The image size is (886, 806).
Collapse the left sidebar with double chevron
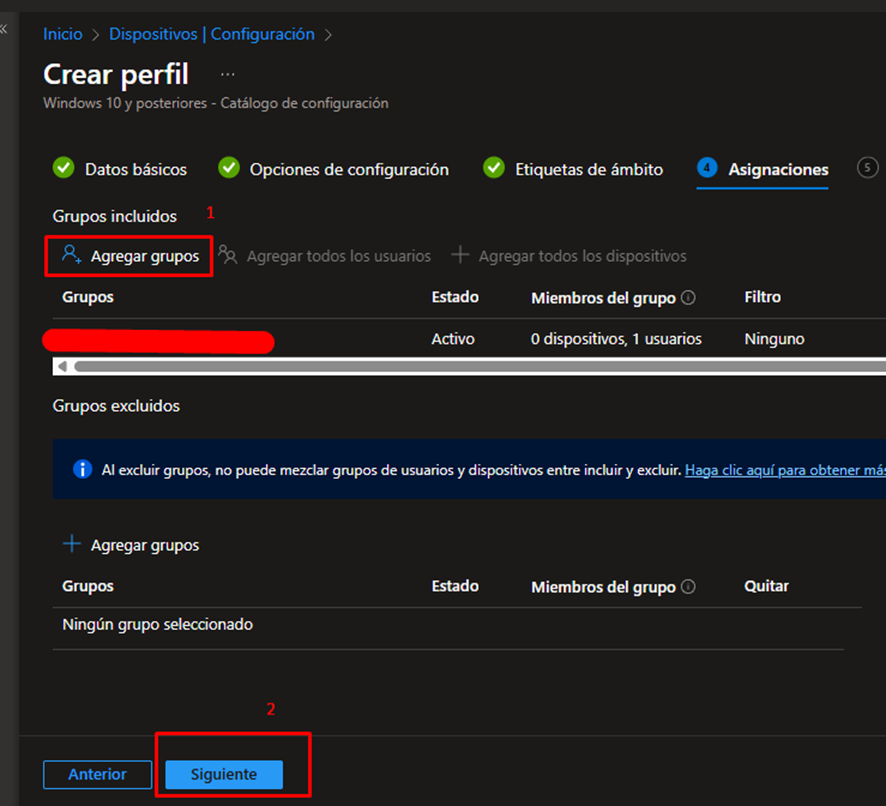(x=4, y=29)
